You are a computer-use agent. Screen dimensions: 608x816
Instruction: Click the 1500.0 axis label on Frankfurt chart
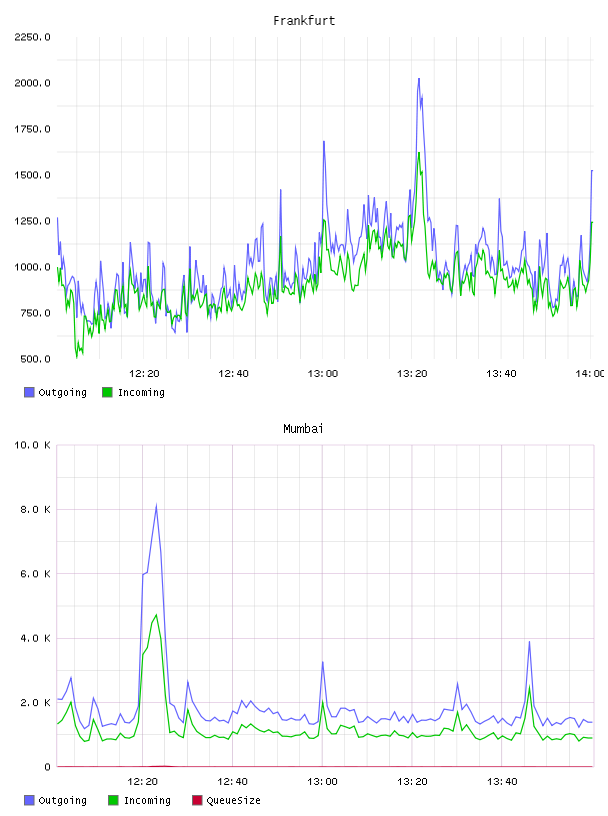[x=32, y=175]
